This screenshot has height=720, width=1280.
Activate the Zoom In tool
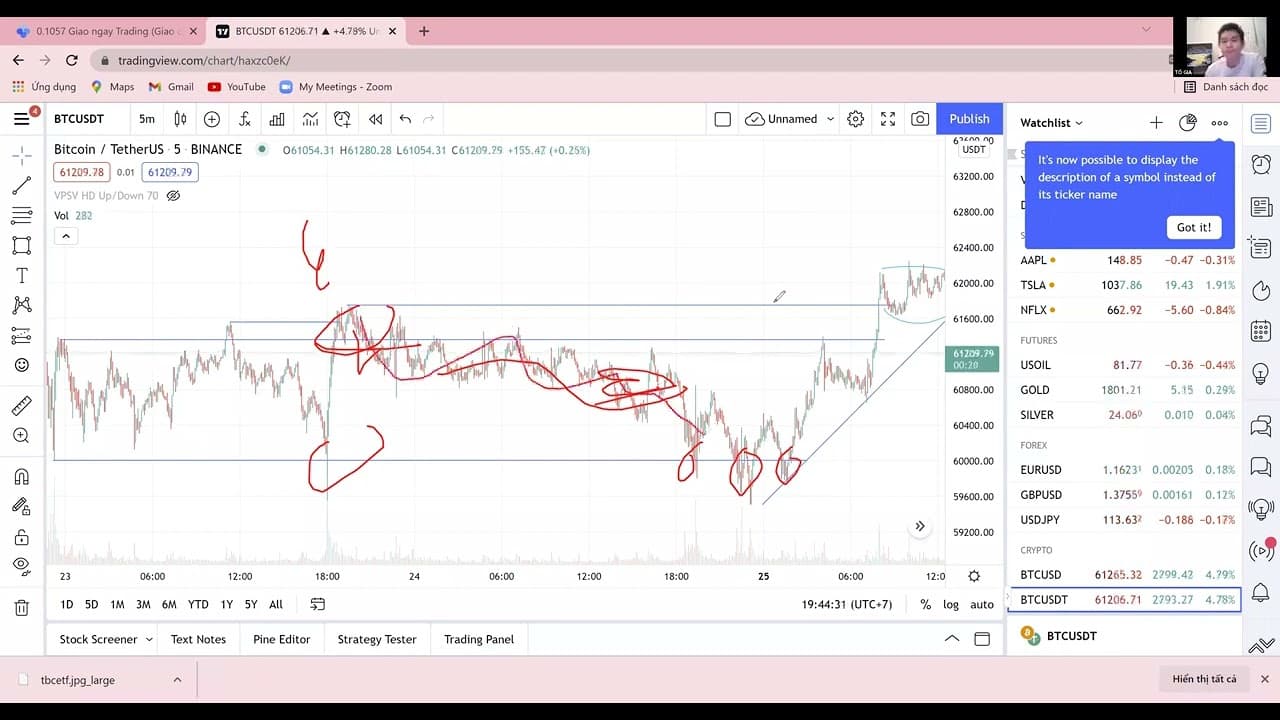pos(21,436)
